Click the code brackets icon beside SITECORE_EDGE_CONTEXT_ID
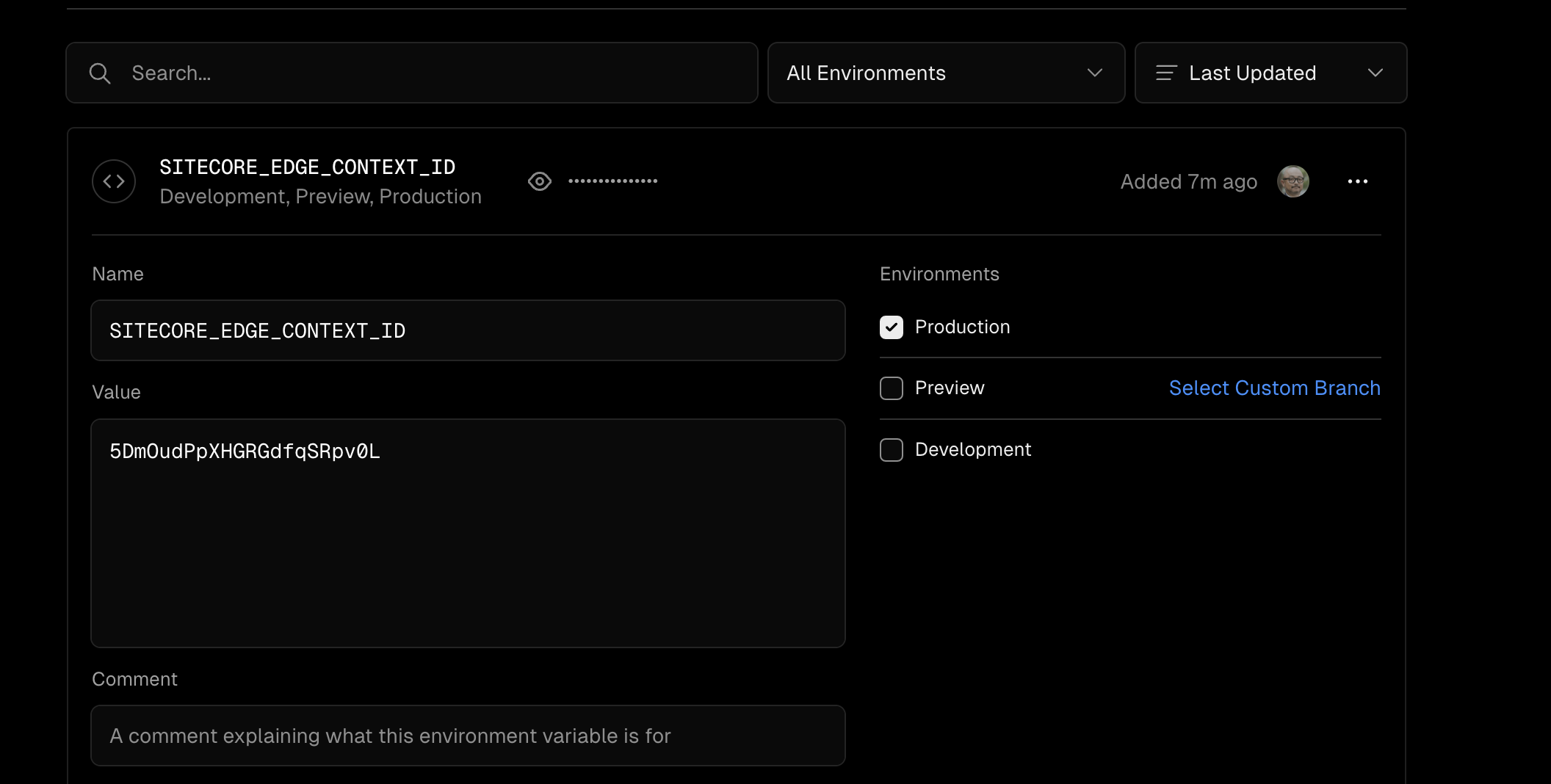 [x=114, y=181]
